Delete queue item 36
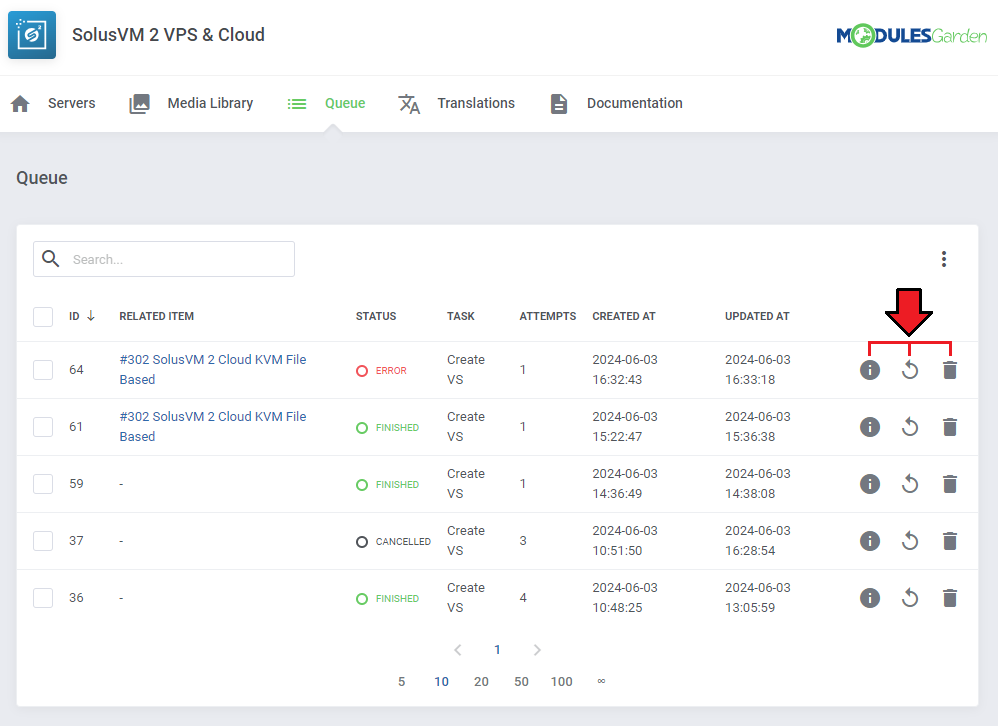998x726 pixels. pos(950,597)
